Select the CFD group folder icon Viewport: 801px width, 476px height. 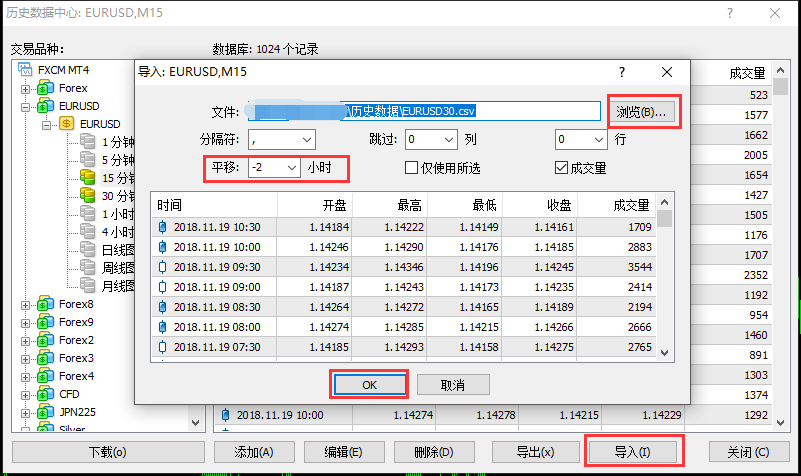click(x=45, y=395)
